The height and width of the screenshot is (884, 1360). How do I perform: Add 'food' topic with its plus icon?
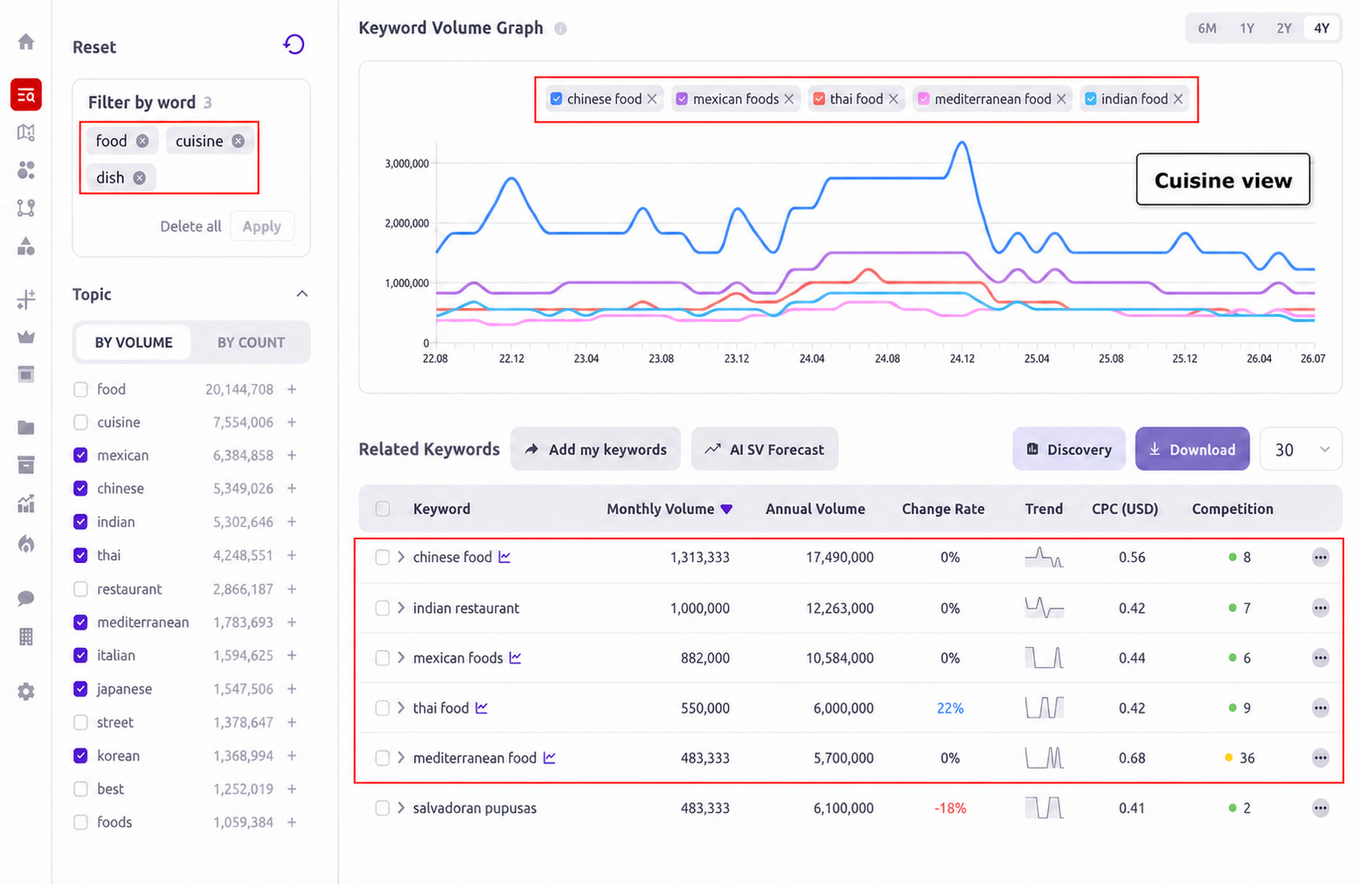pyautogui.click(x=292, y=389)
